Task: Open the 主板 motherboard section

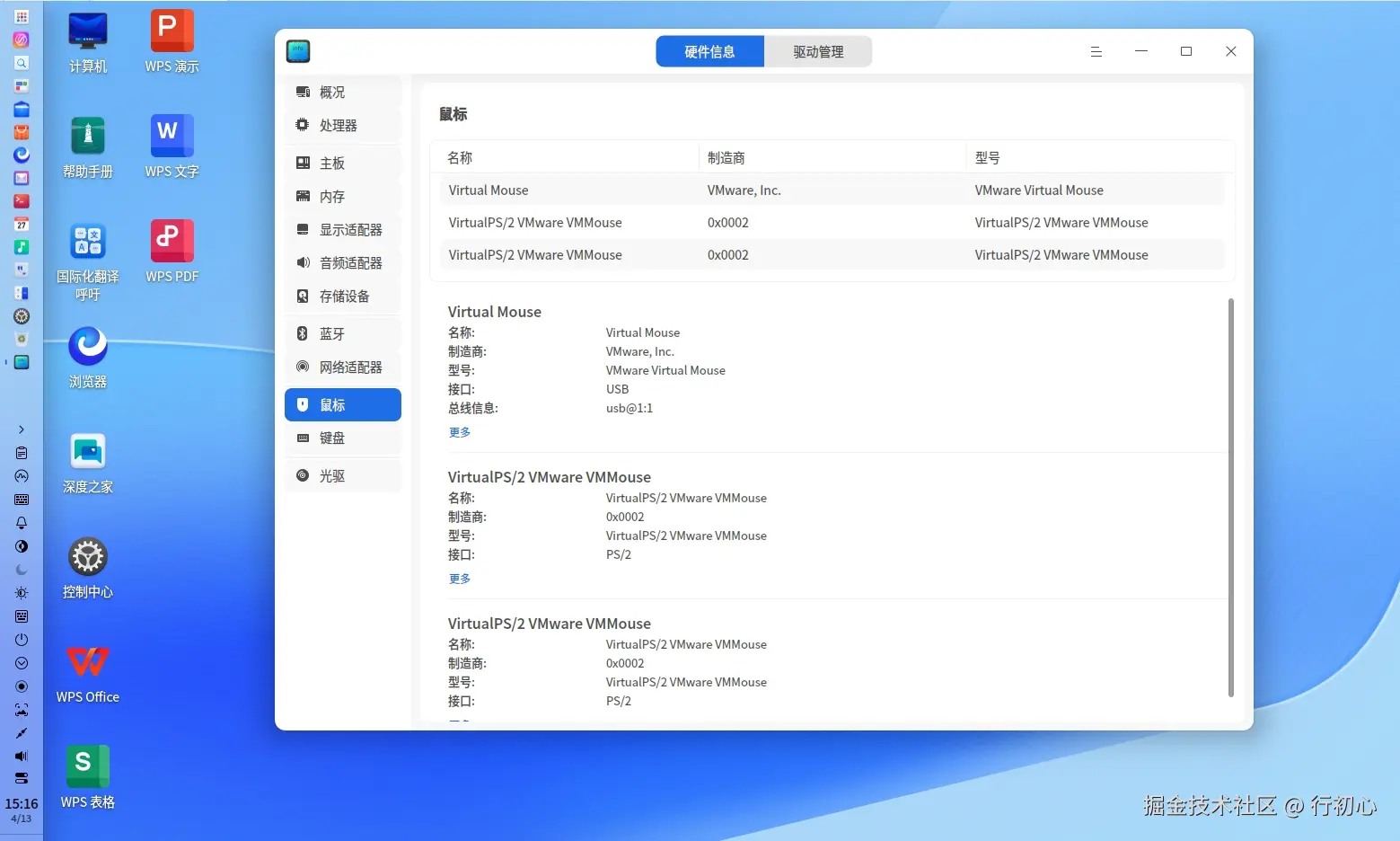Action: (x=343, y=163)
